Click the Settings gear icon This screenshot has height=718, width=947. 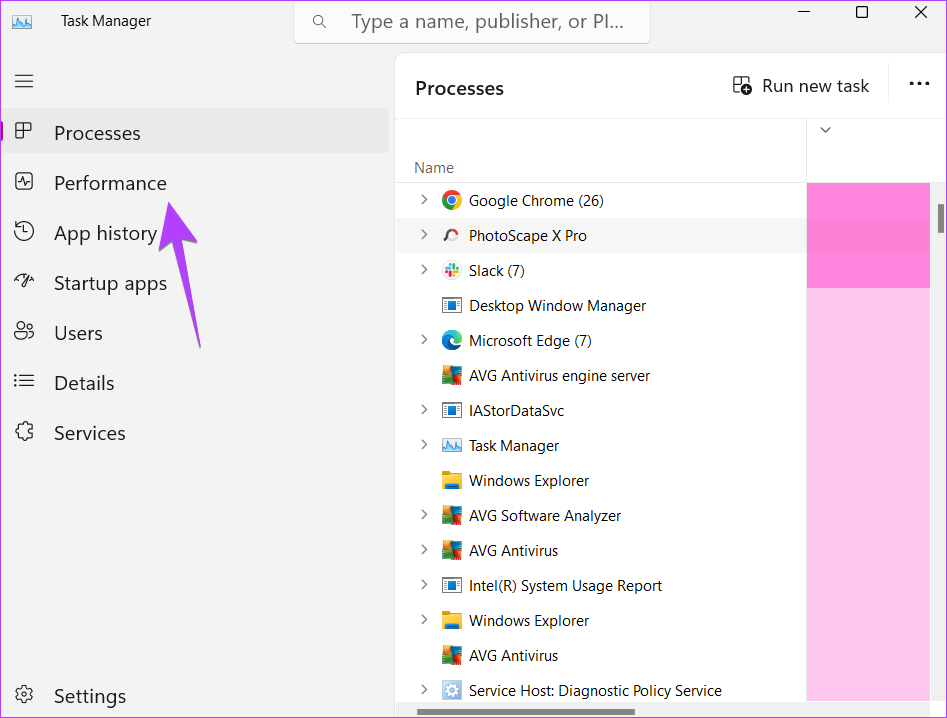(x=24, y=696)
